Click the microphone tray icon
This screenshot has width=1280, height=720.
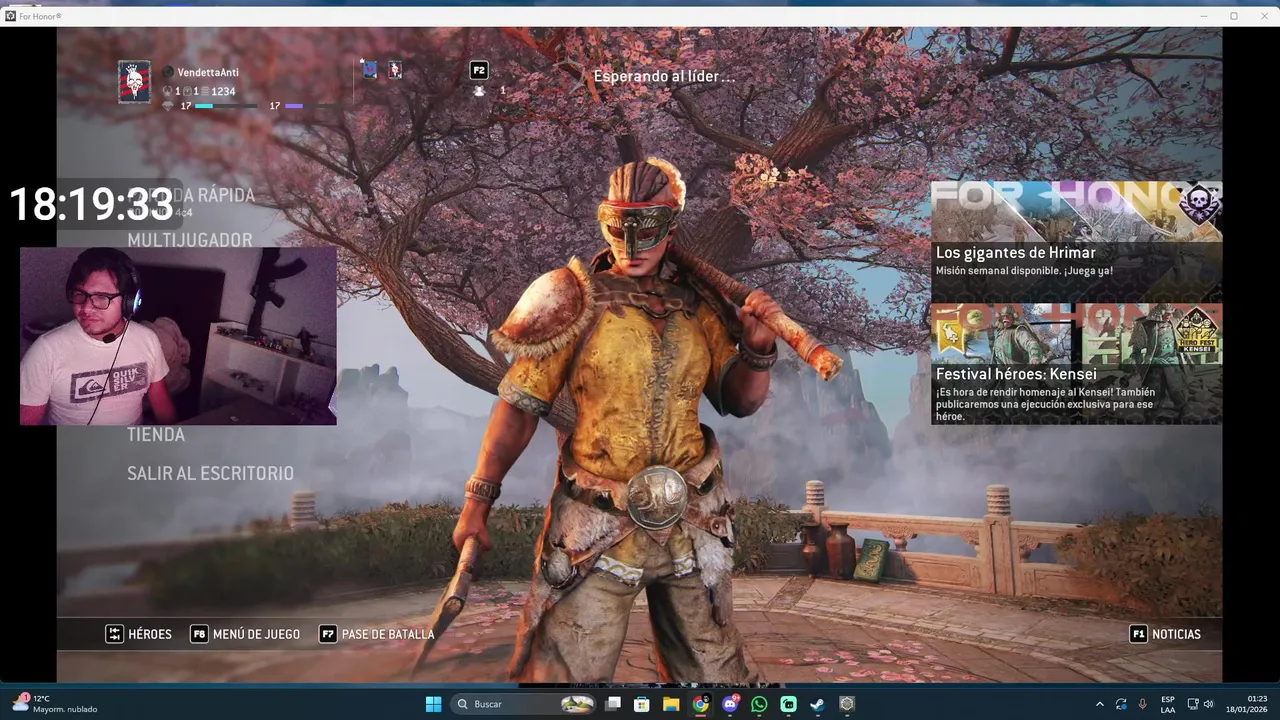(x=1143, y=704)
